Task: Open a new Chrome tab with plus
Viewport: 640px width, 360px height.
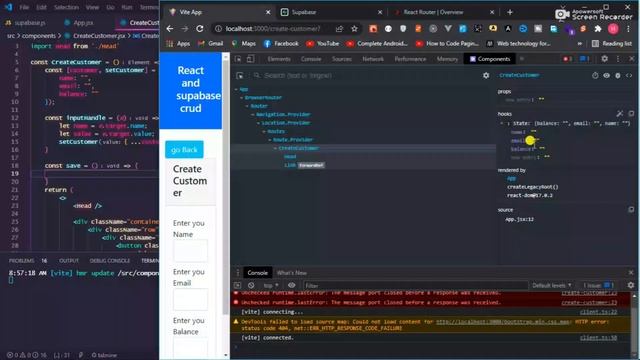Action: 510,12
